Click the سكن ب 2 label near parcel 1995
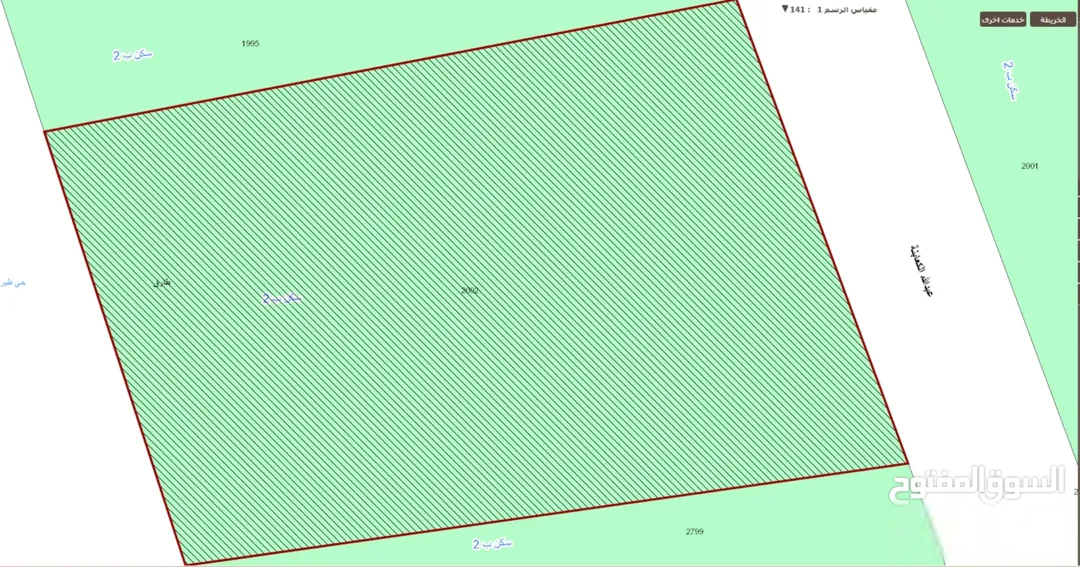 [x=133, y=55]
